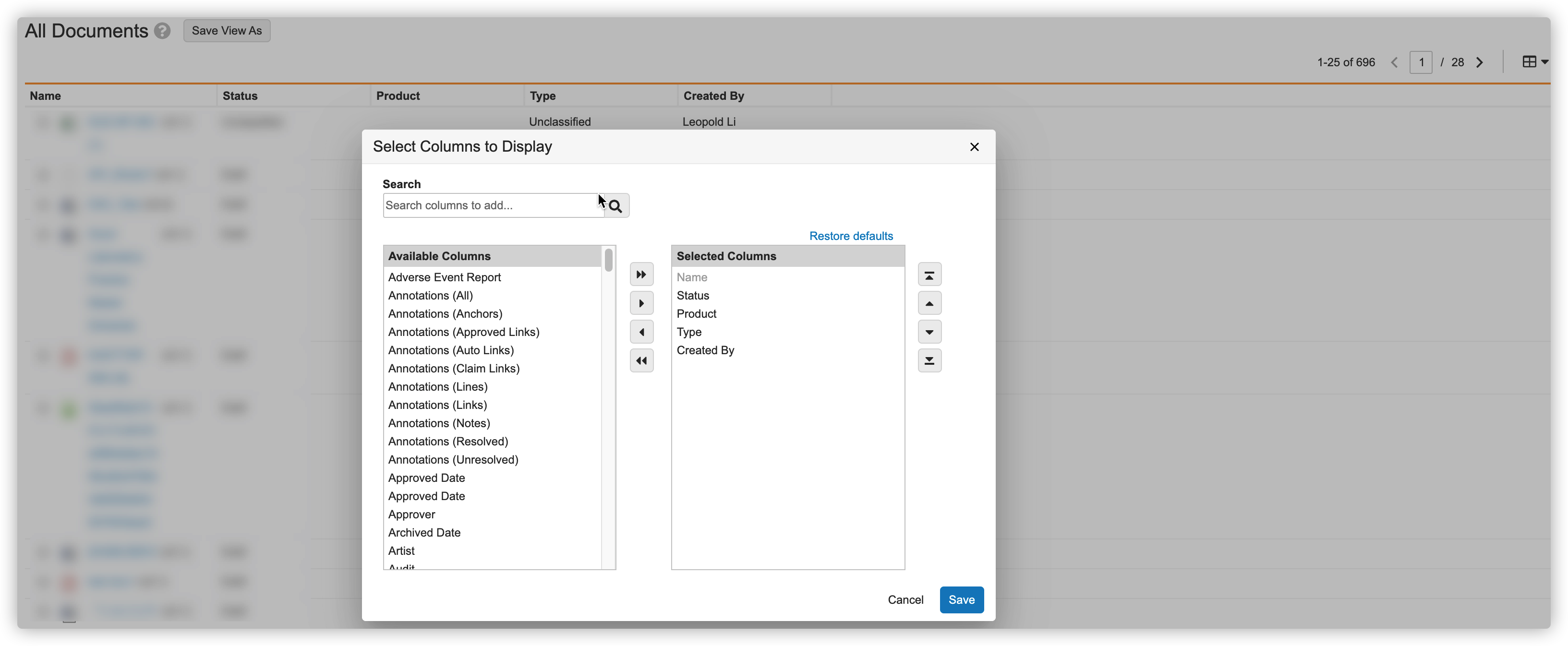This screenshot has width=1568, height=646.
Task: Click the Restore defaults link
Action: (x=850, y=235)
